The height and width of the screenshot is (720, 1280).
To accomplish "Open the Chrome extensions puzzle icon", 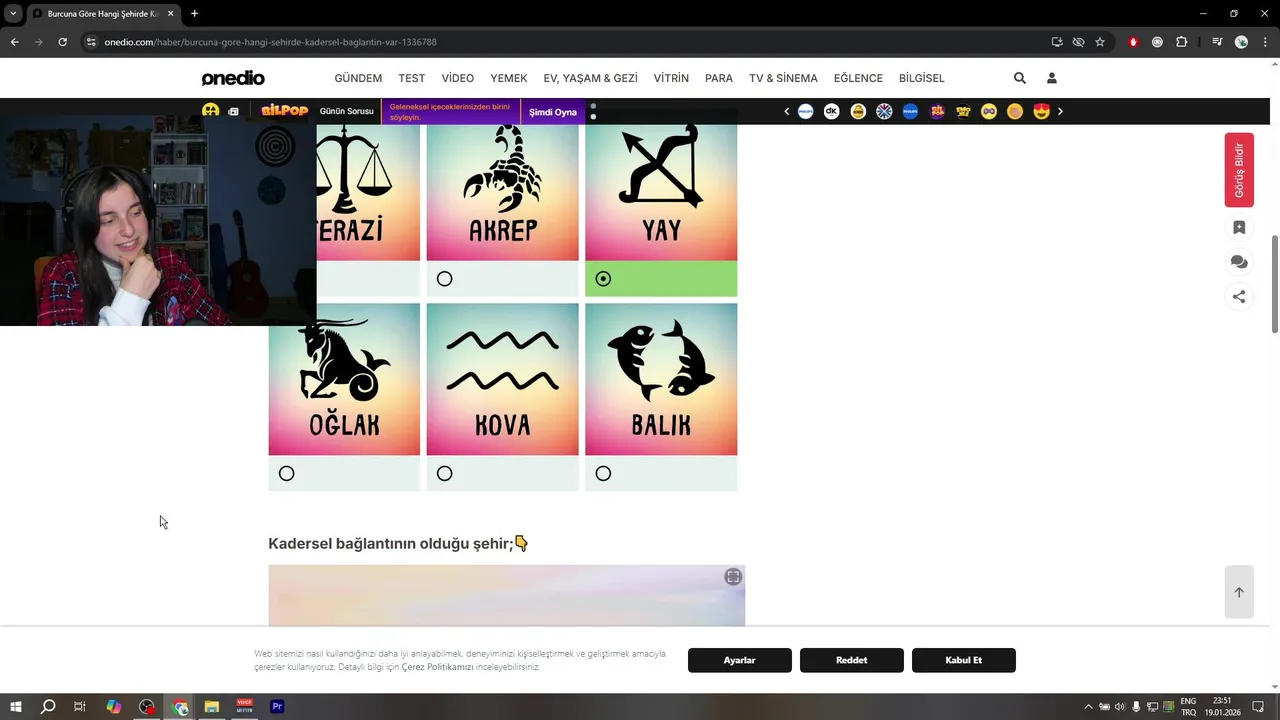I will [1181, 42].
